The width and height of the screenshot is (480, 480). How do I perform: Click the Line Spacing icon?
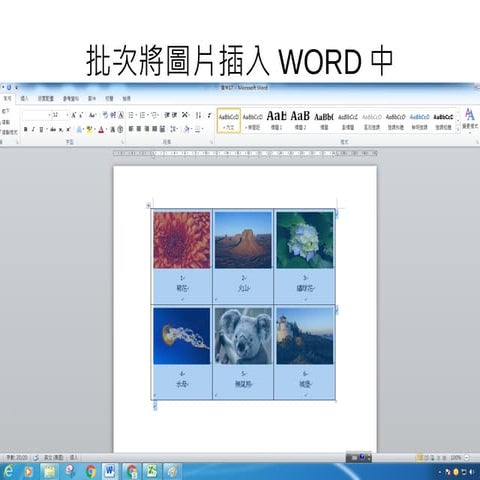(x=174, y=129)
